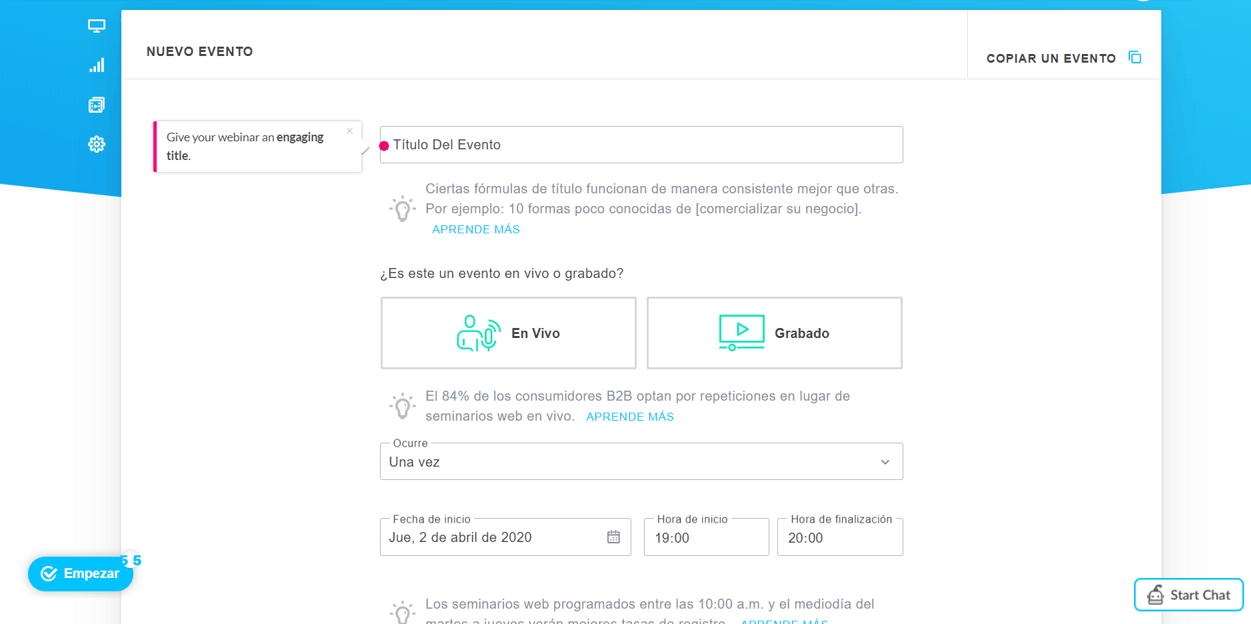Open the calendar icon in Fecha de inicio
This screenshot has width=1251, height=624.
point(613,537)
